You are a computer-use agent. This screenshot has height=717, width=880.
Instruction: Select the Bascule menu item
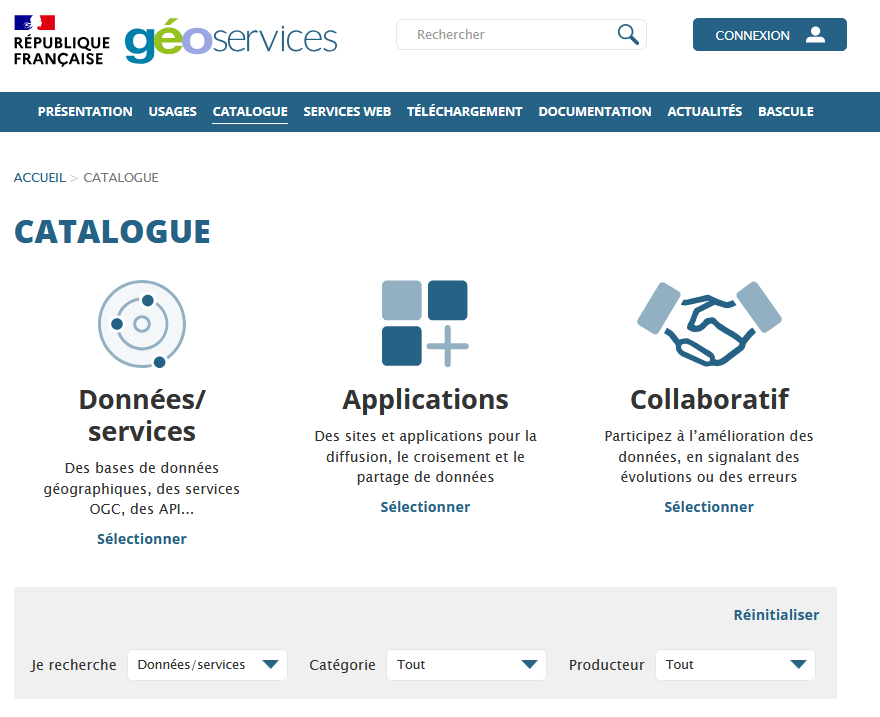(785, 112)
